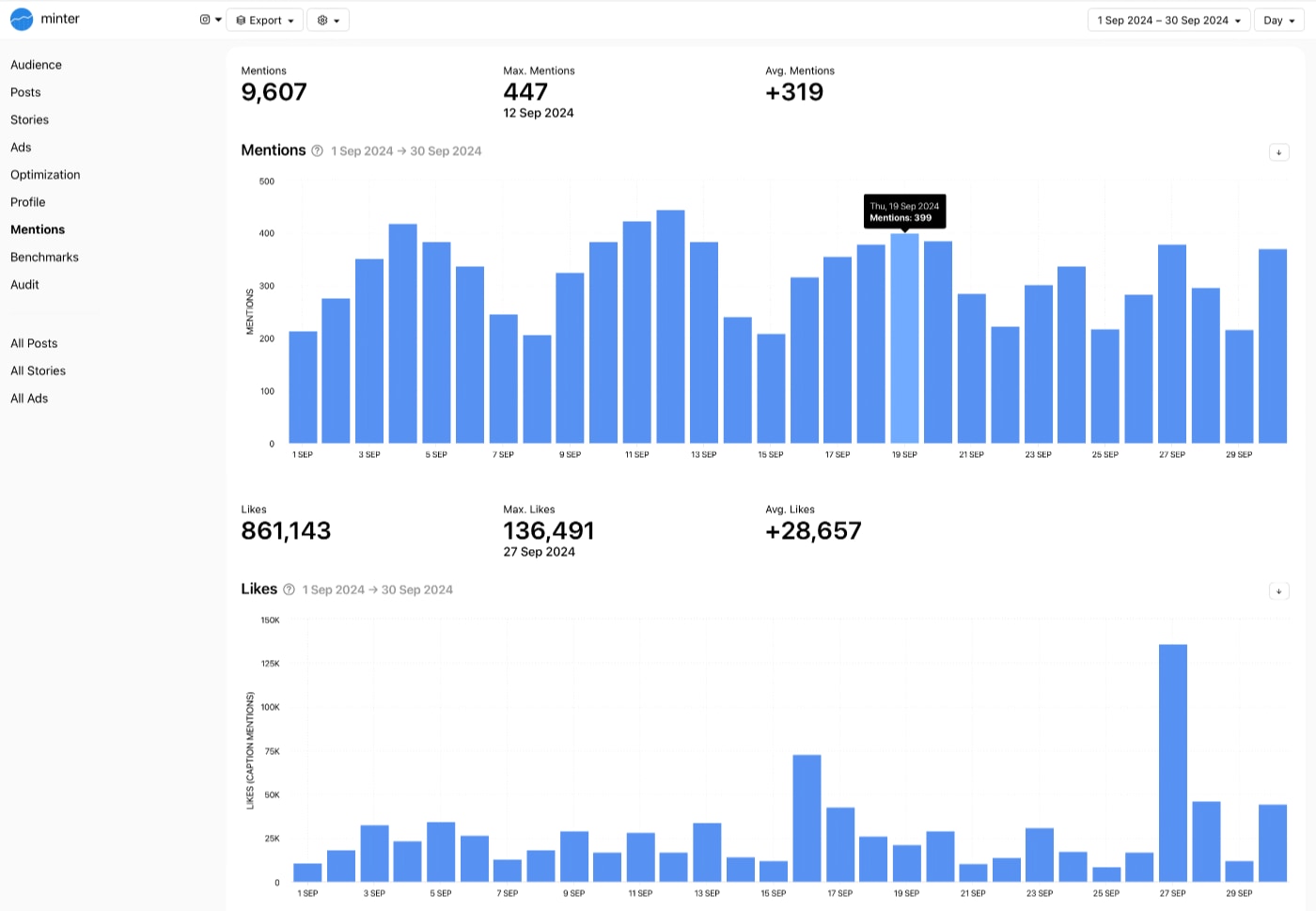Click the Avg. Mentions value +319
Screen dimensions: 1316x911
click(x=794, y=92)
